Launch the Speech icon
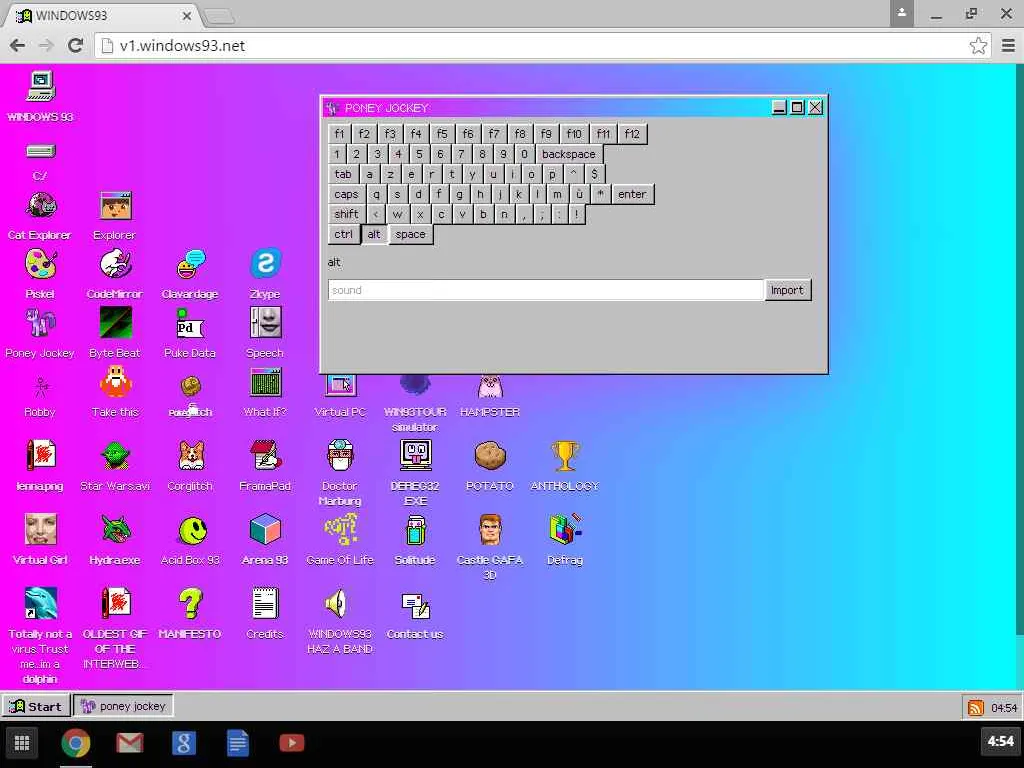Screen dimensions: 1024x768 click(265, 323)
